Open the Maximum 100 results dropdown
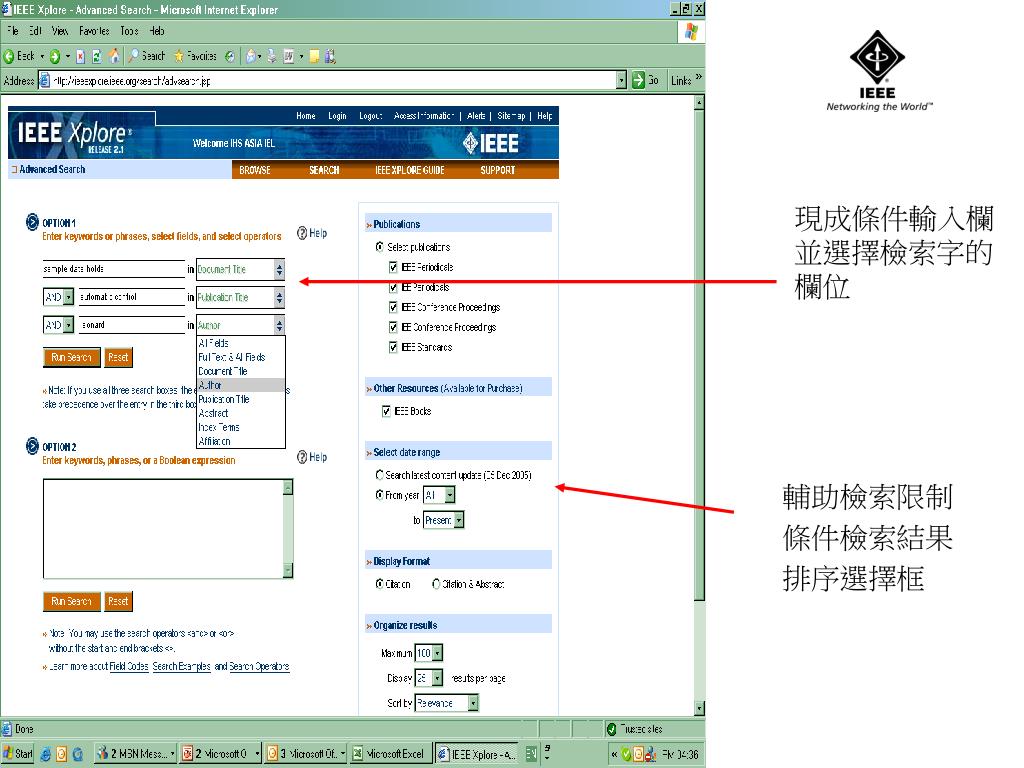This screenshot has width=1024, height=768. point(429,653)
